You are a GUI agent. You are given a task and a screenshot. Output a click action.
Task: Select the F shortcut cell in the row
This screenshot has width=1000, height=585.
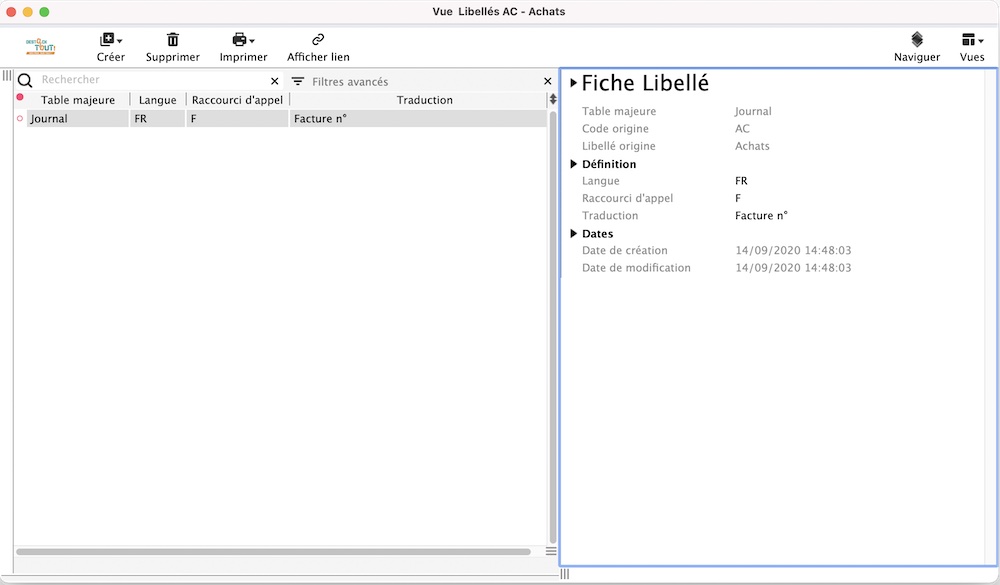(x=237, y=119)
